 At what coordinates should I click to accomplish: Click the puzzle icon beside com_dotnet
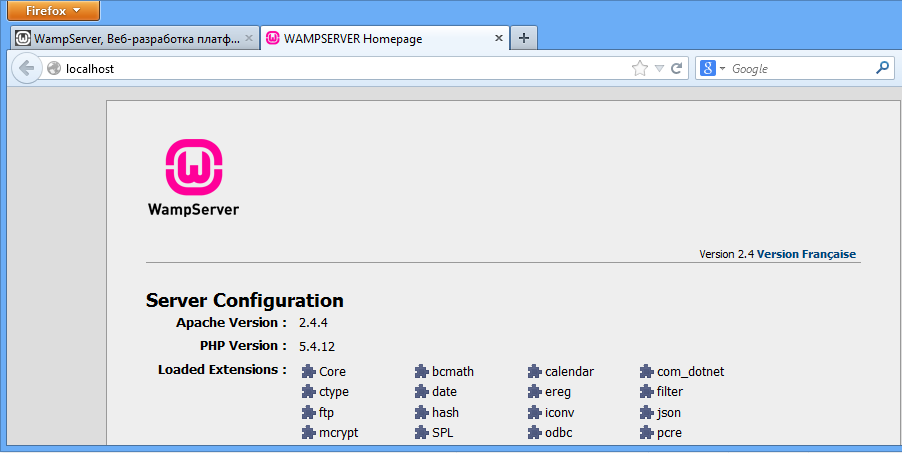click(x=647, y=372)
